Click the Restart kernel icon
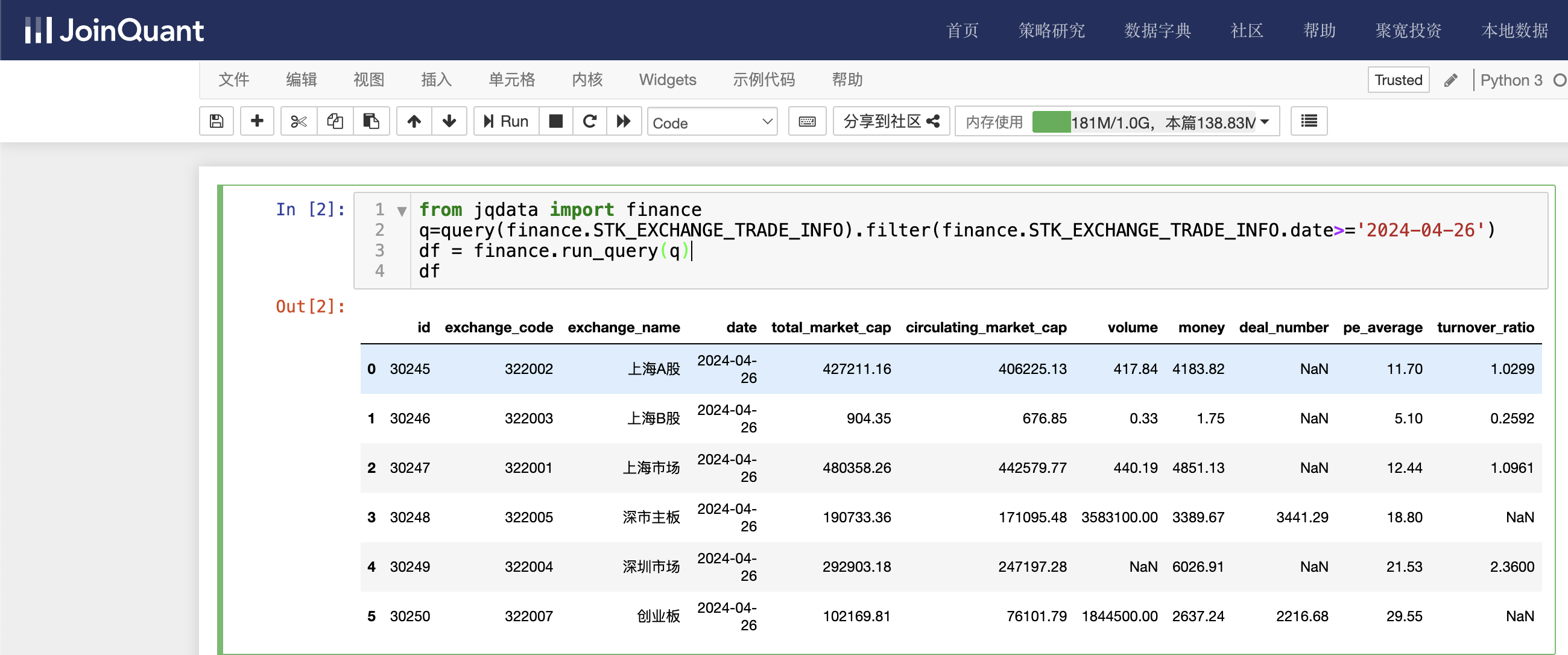The image size is (1568, 655). (591, 122)
